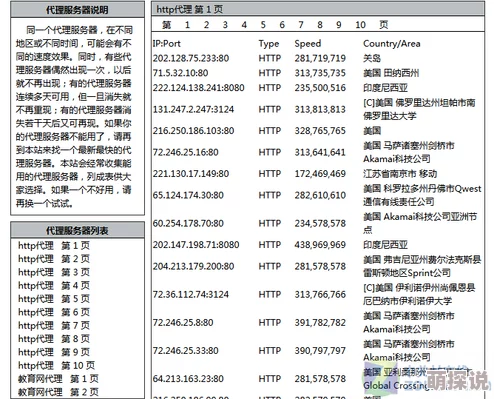Click speed value 438,969,969
The height and width of the screenshot is (399, 494).
click(320, 245)
